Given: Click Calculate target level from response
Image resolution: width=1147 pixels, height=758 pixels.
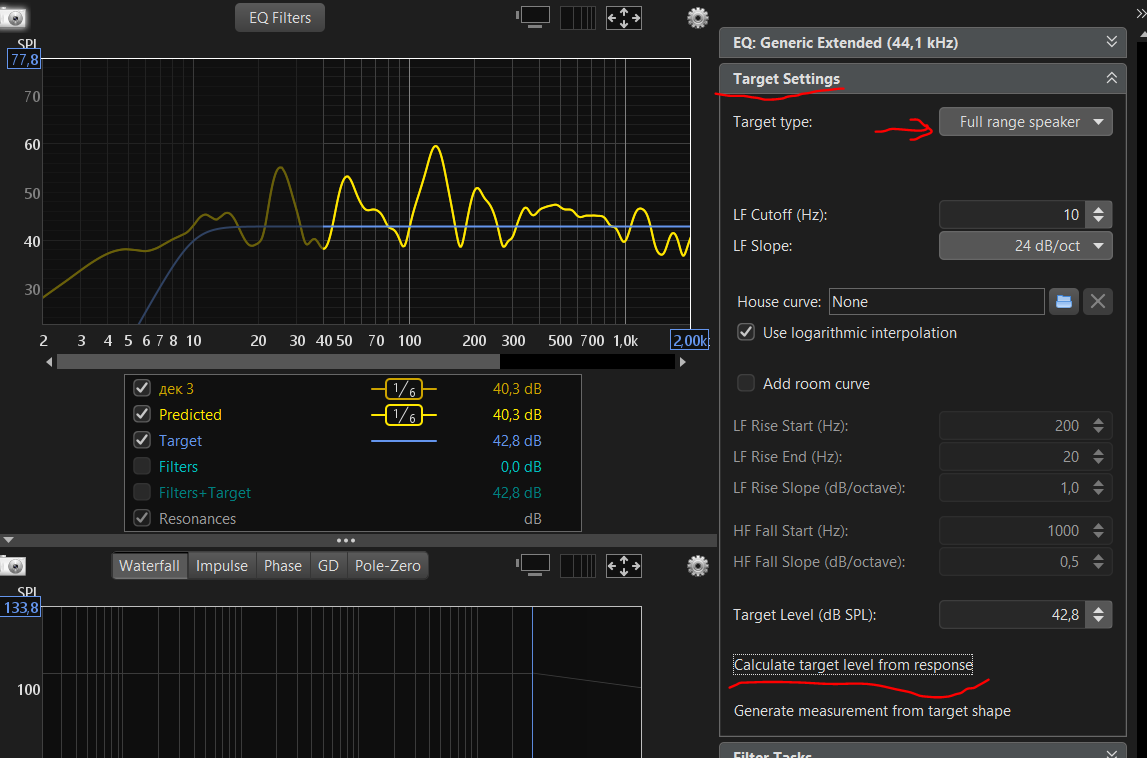Looking at the screenshot, I should click(x=853, y=665).
